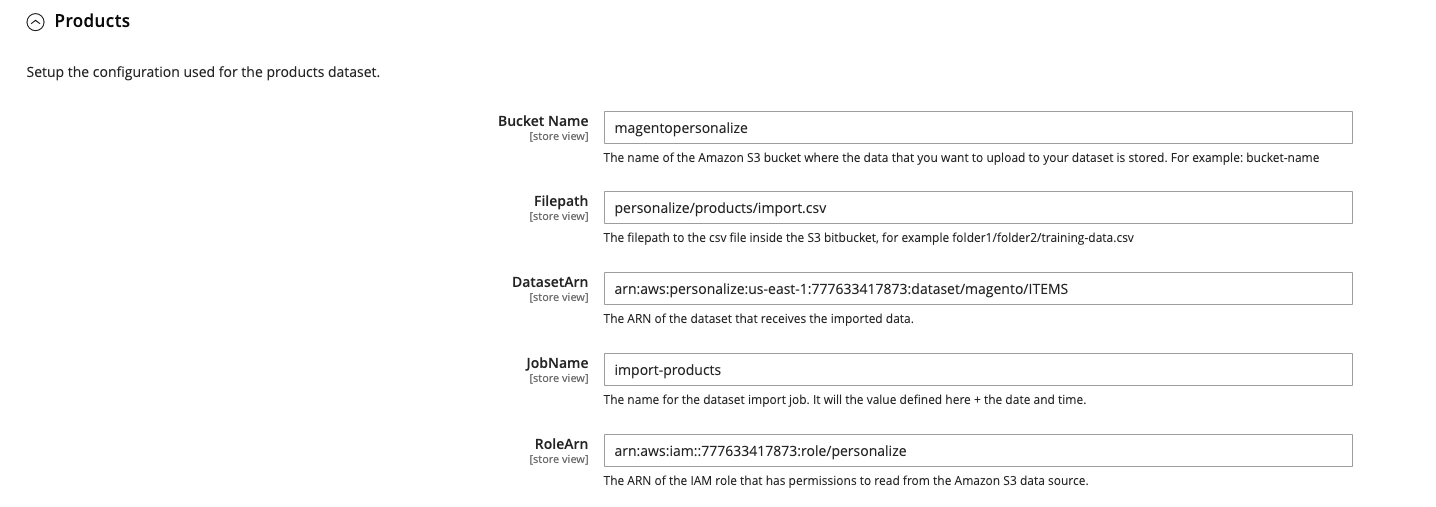Click the Bucket Name field label
The image size is (1436, 507).
(543, 121)
